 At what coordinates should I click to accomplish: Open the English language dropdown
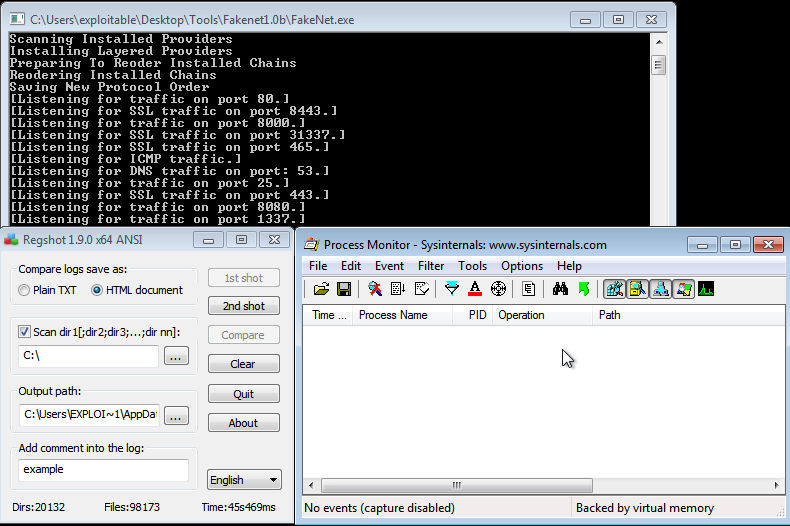[x=244, y=480]
